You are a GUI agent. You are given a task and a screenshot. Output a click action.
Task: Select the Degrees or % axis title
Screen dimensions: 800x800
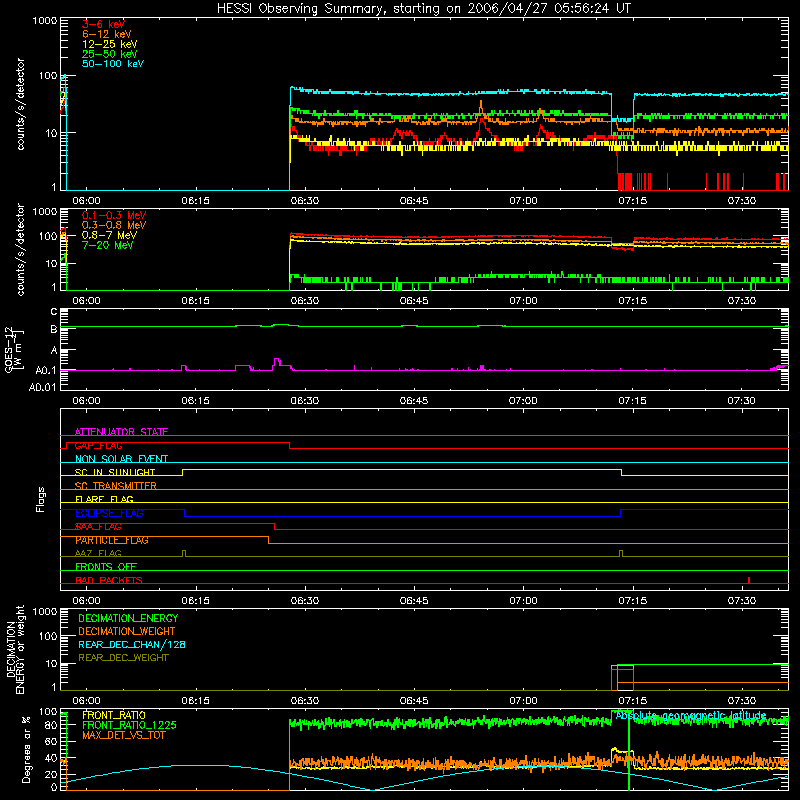(x=26, y=749)
